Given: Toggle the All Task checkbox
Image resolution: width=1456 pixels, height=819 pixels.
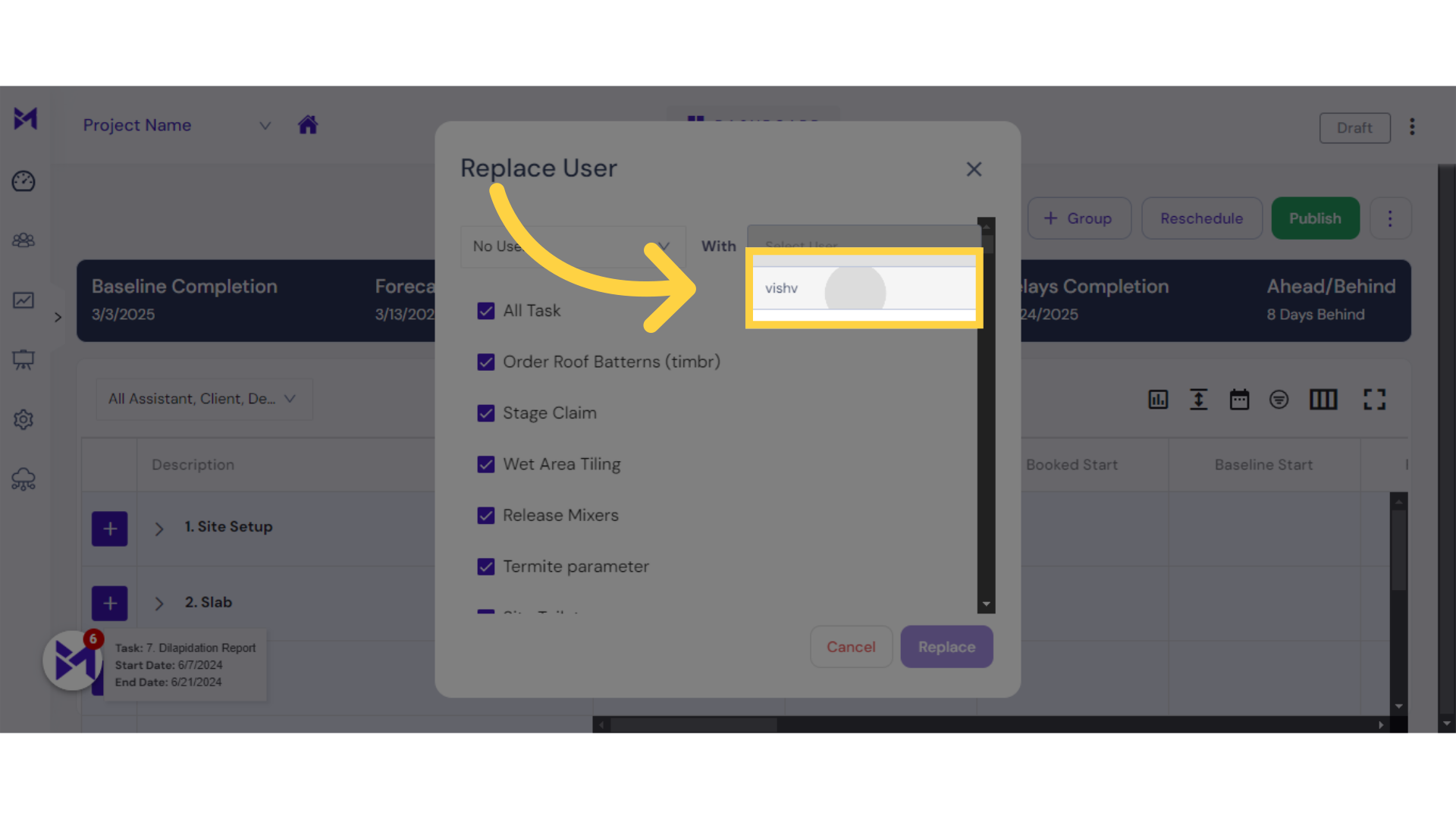Looking at the screenshot, I should tap(486, 311).
